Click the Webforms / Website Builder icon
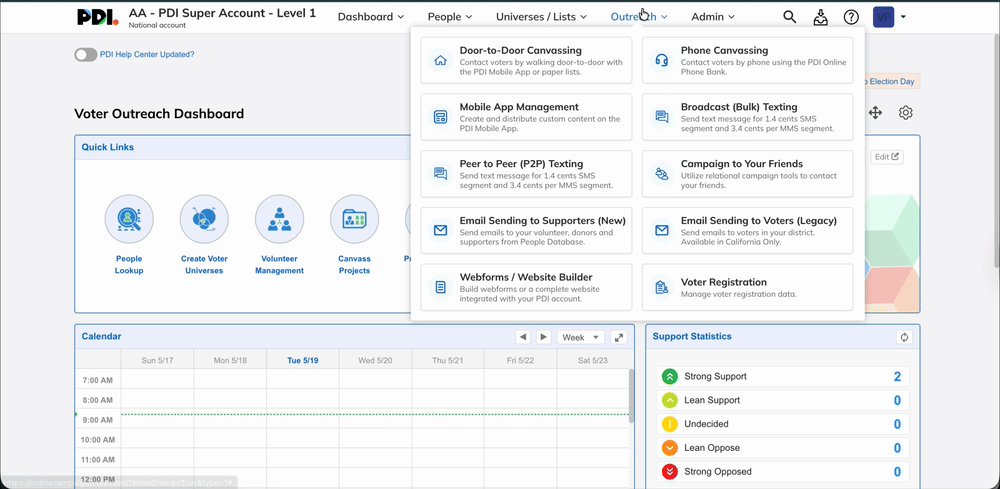The height and width of the screenshot is (489, 1000). 440,288
